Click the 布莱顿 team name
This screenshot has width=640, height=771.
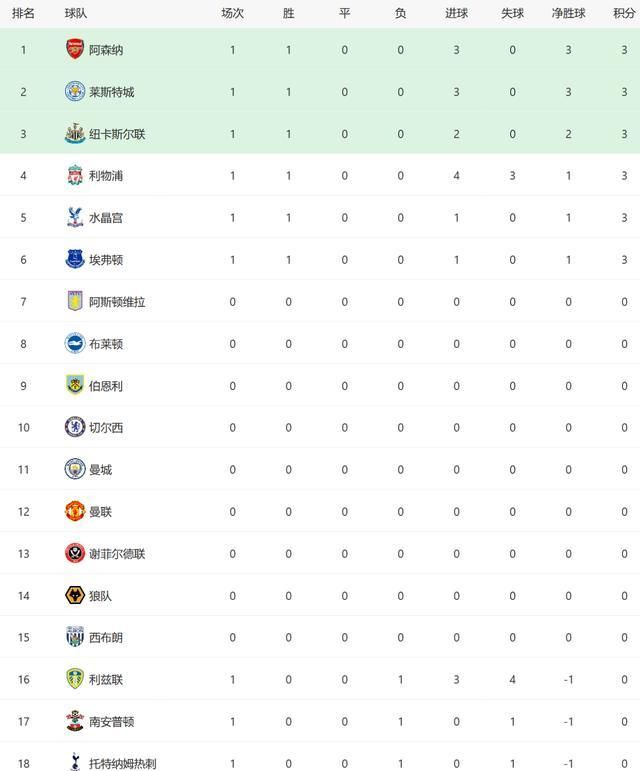point(106,344)
